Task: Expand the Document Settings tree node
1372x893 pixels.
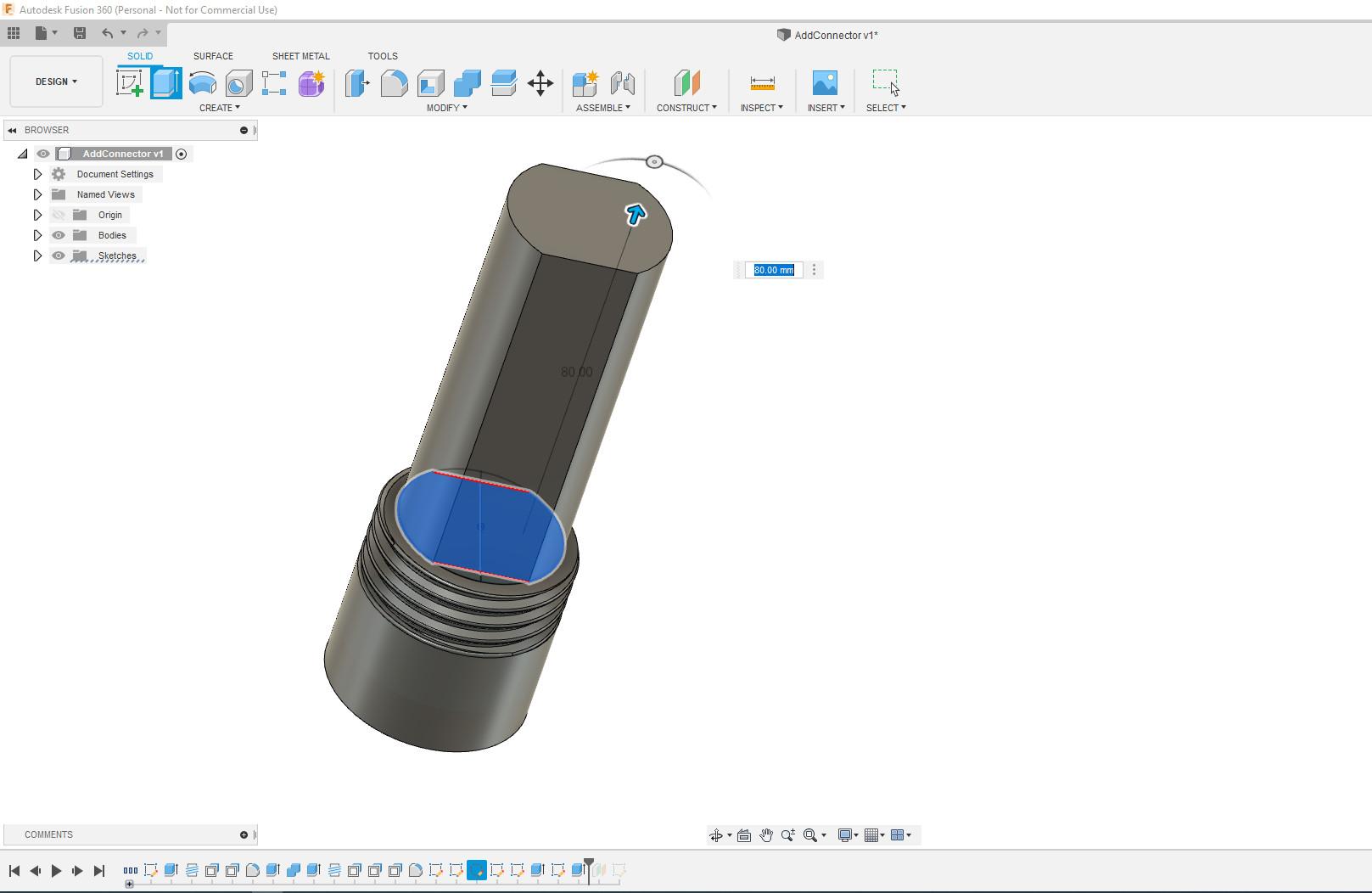Action: [x=37, y=174]
